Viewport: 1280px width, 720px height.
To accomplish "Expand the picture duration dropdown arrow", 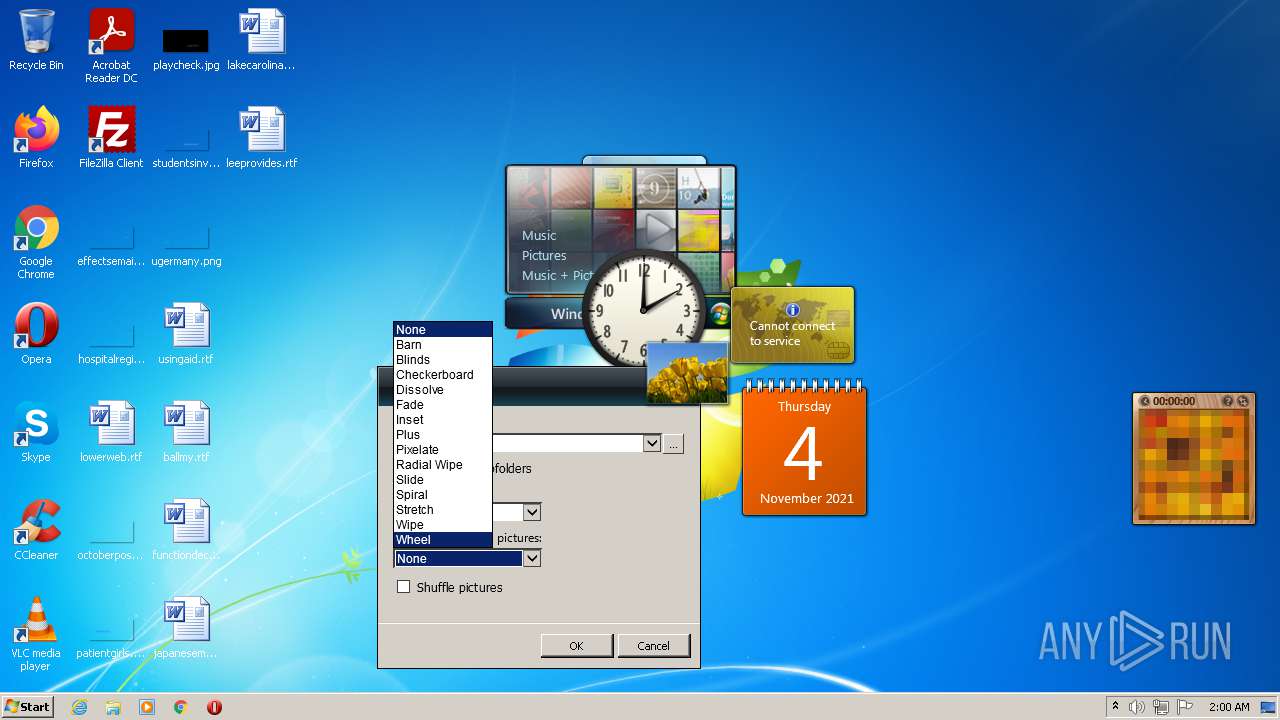I will 532,512.
